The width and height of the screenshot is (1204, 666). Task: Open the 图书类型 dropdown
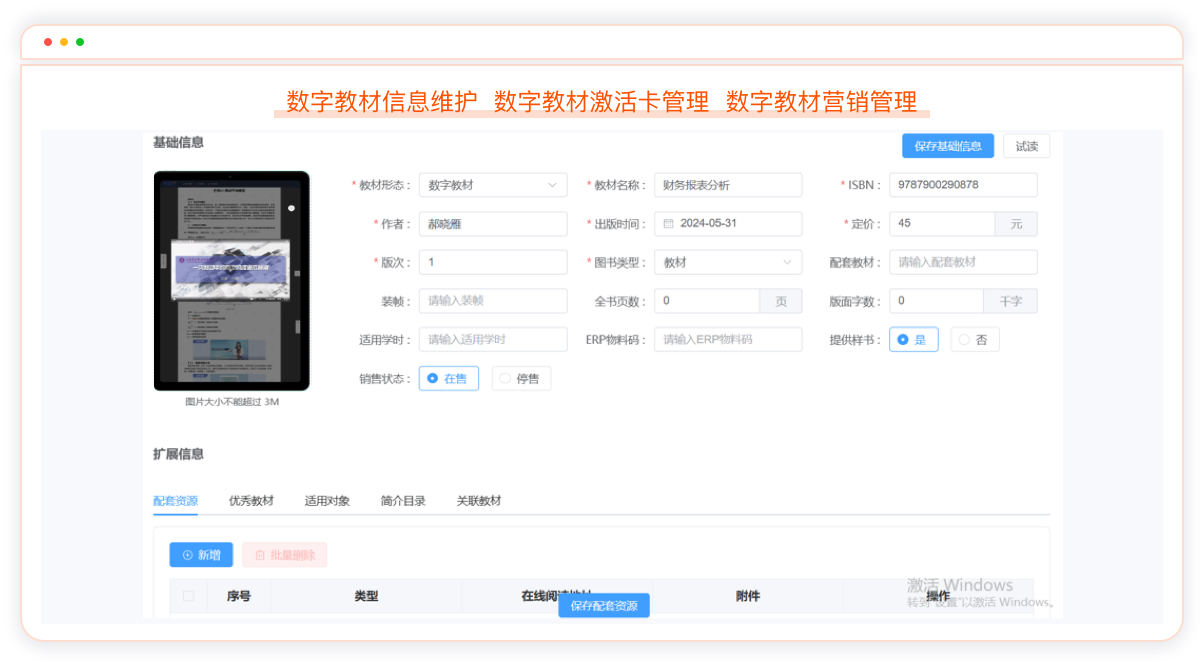[728, 262]
